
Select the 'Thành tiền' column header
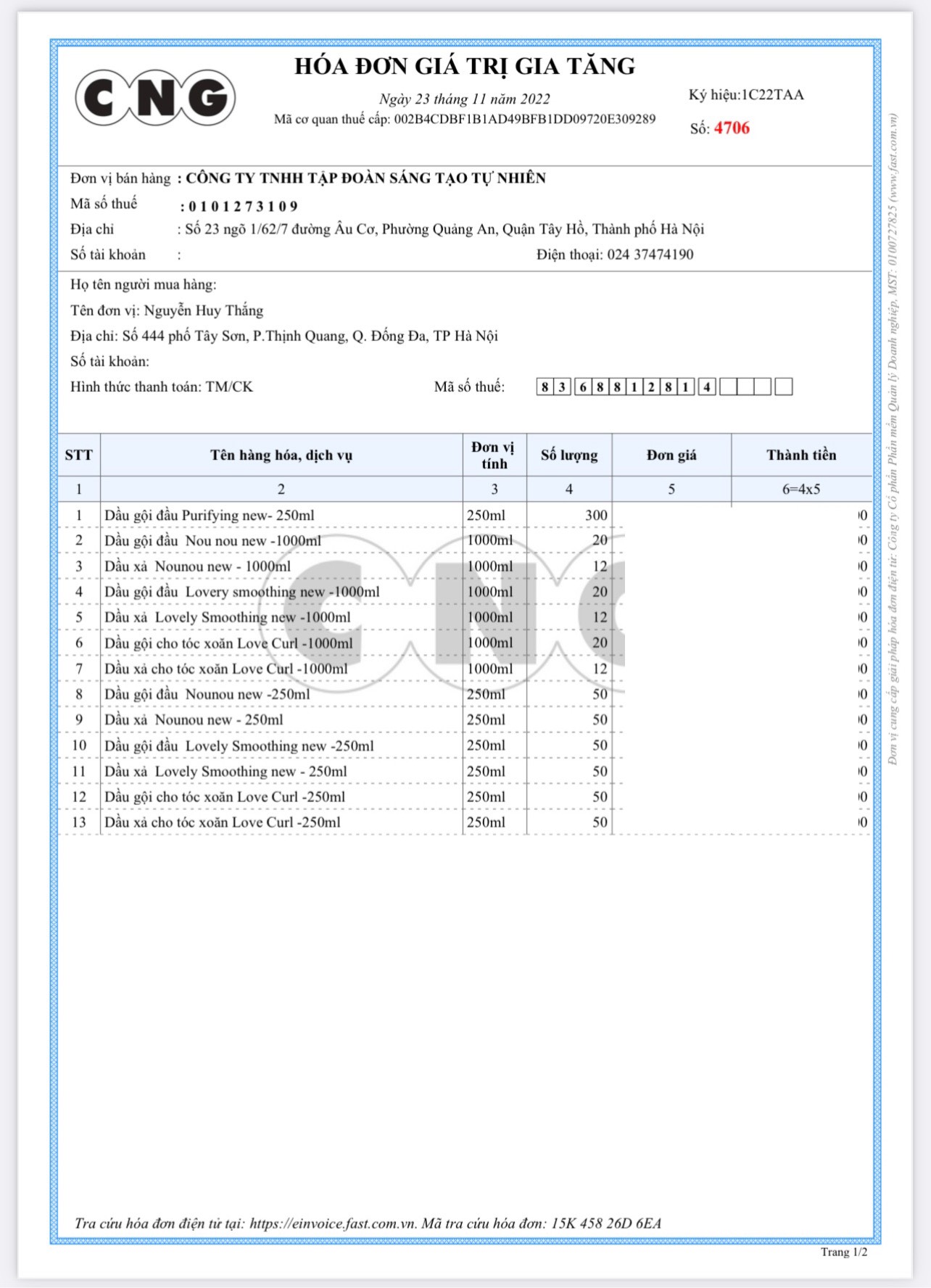point(801,455)
